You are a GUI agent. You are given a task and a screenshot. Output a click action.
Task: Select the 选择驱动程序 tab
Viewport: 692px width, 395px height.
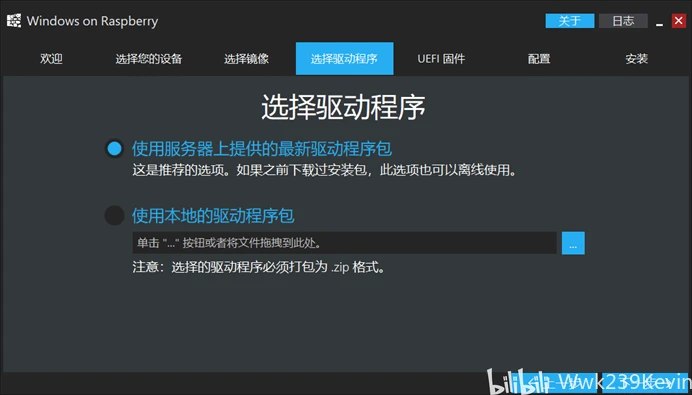coord(344,59)
